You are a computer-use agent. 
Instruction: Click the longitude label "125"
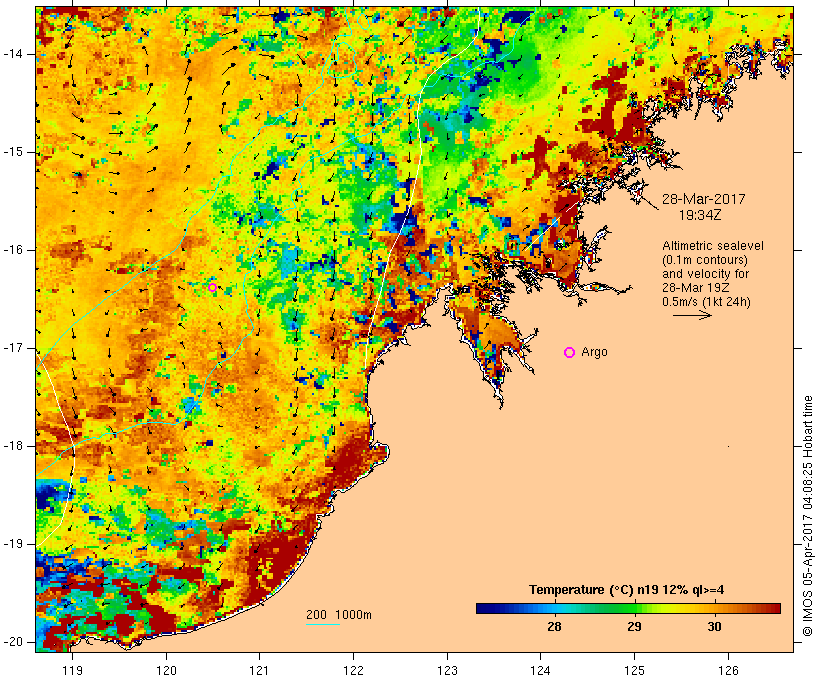(x=635, y=670)
